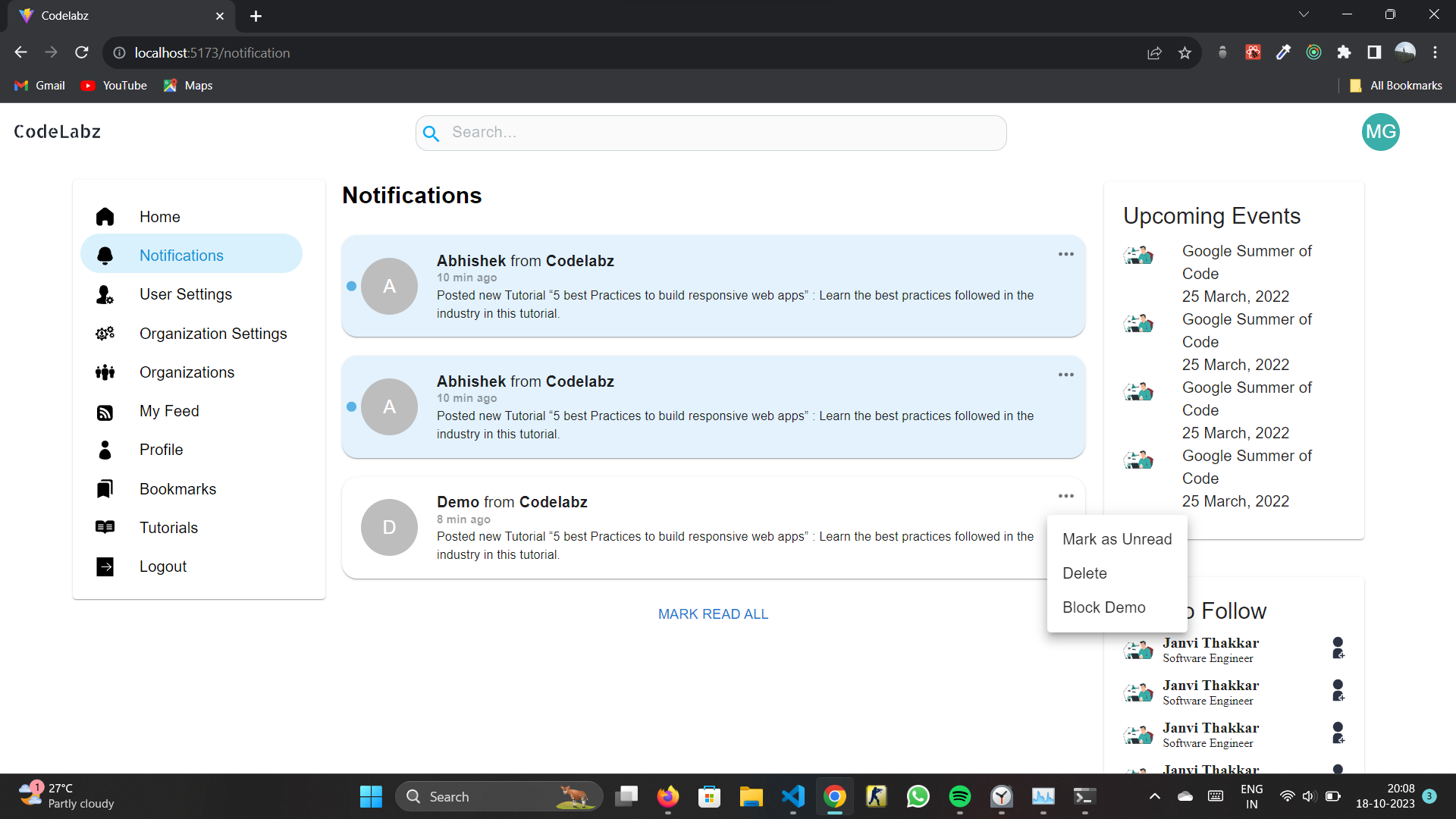Open the Home sidebar icon
This screenshot has width=1456, height=819.
click(105, 217)
